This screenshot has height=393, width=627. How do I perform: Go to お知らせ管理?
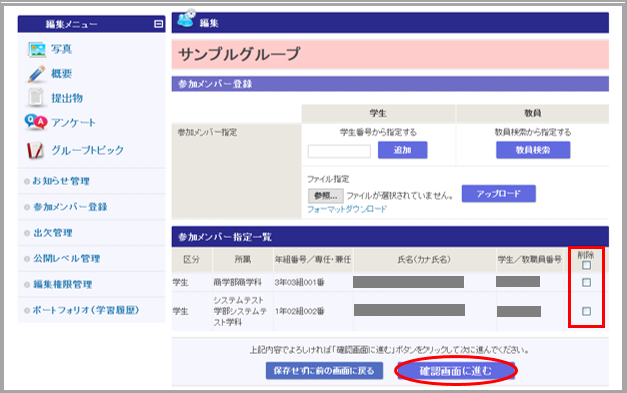point(61,181)
